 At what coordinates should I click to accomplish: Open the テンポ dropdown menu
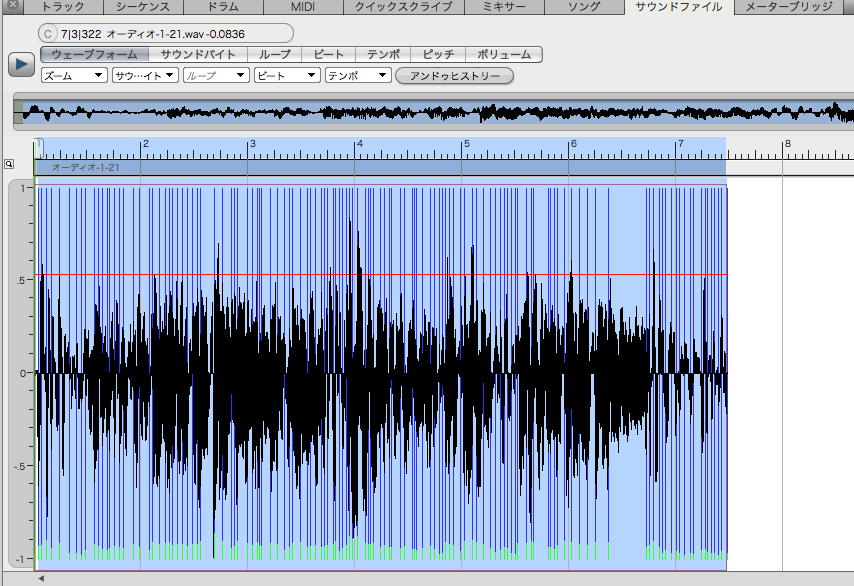(358, 76)
